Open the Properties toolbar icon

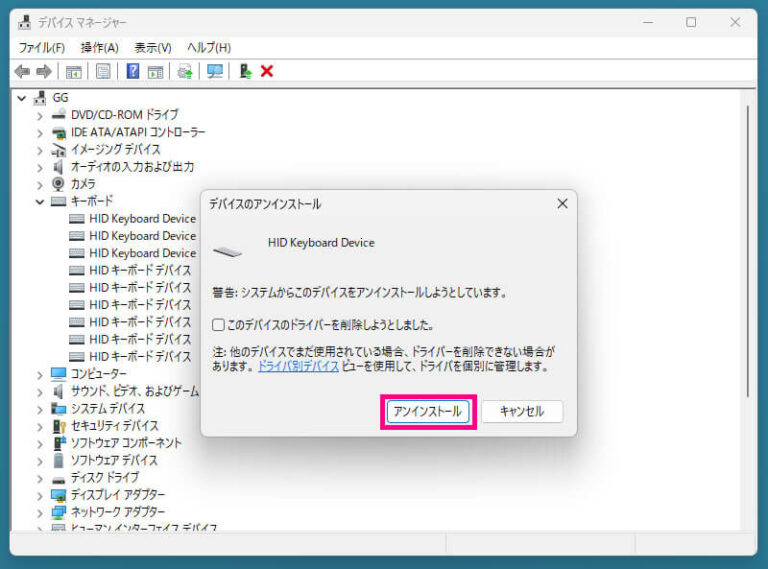click(x=103, y=71)
